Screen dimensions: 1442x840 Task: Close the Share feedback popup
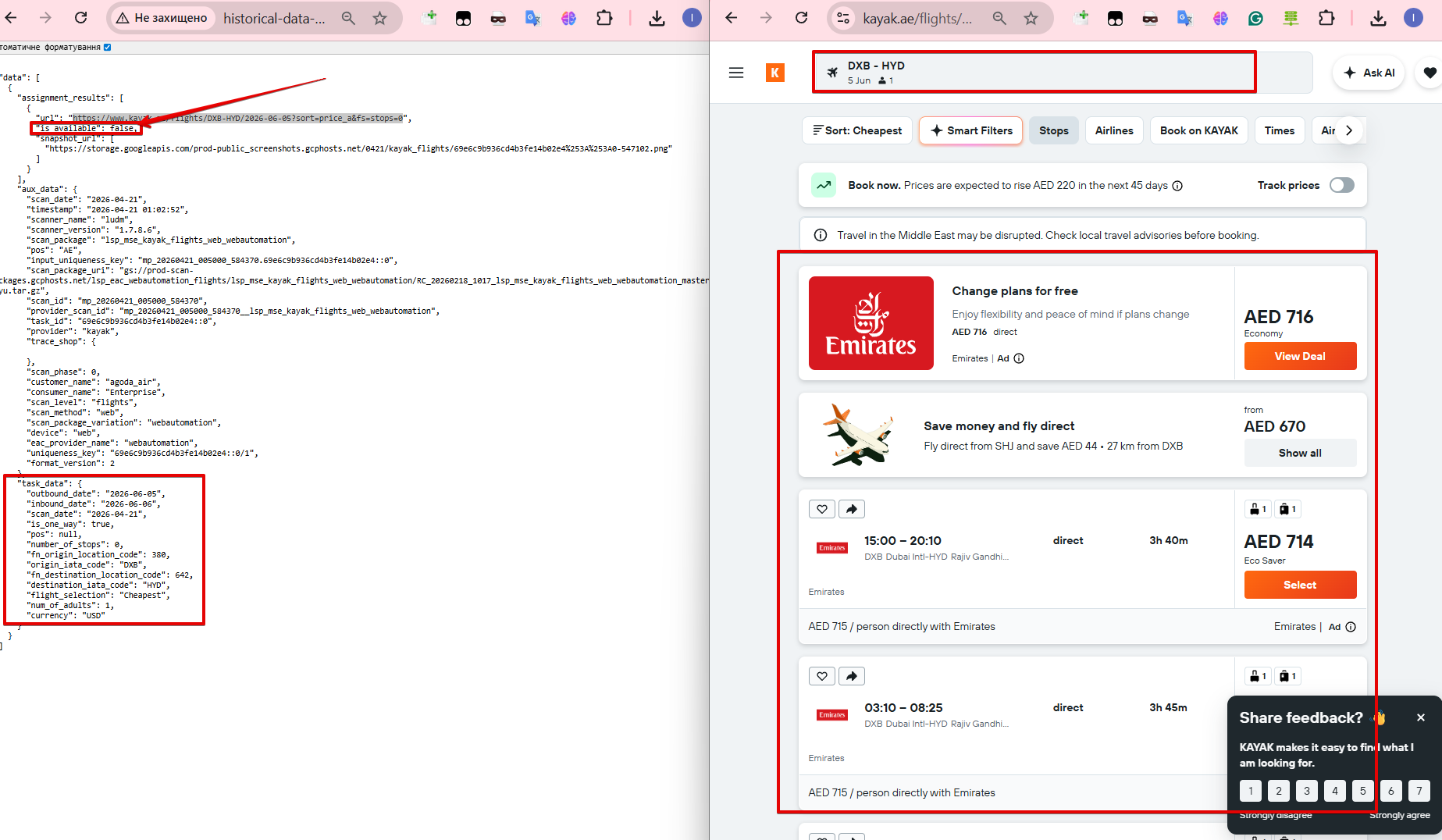point(1421,717)
